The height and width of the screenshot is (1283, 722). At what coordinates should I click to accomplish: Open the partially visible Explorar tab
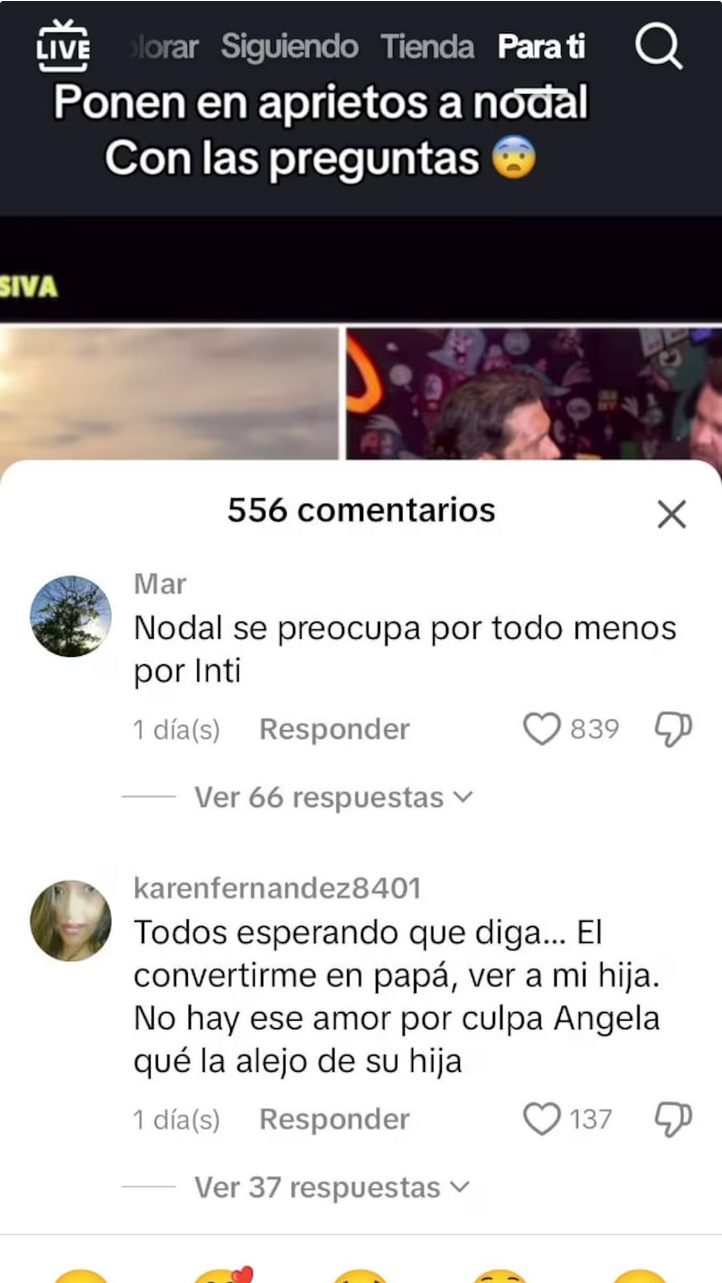click(165, 46)
